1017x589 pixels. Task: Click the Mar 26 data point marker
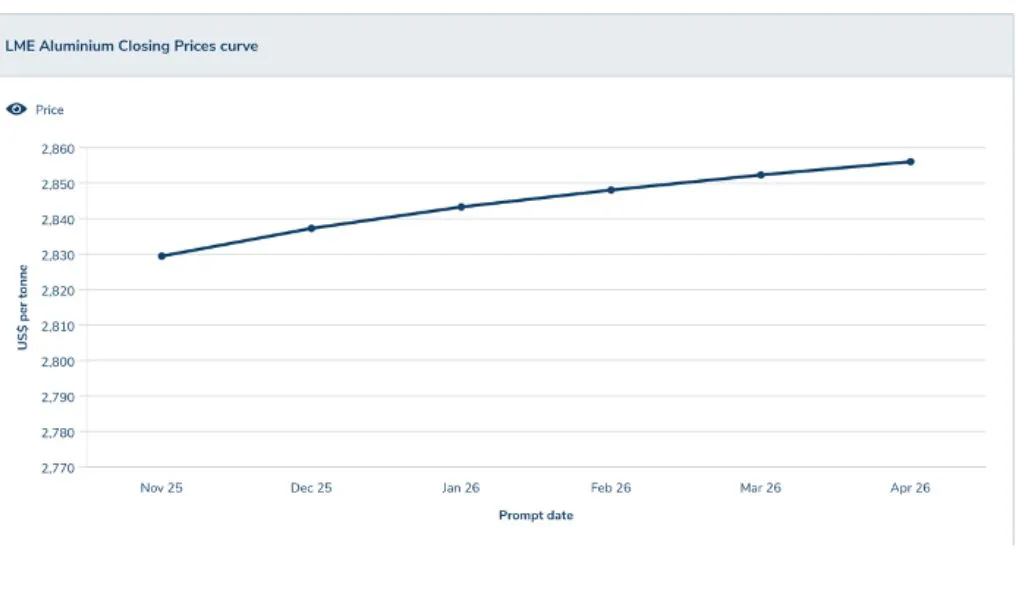(x=761, y=175)
